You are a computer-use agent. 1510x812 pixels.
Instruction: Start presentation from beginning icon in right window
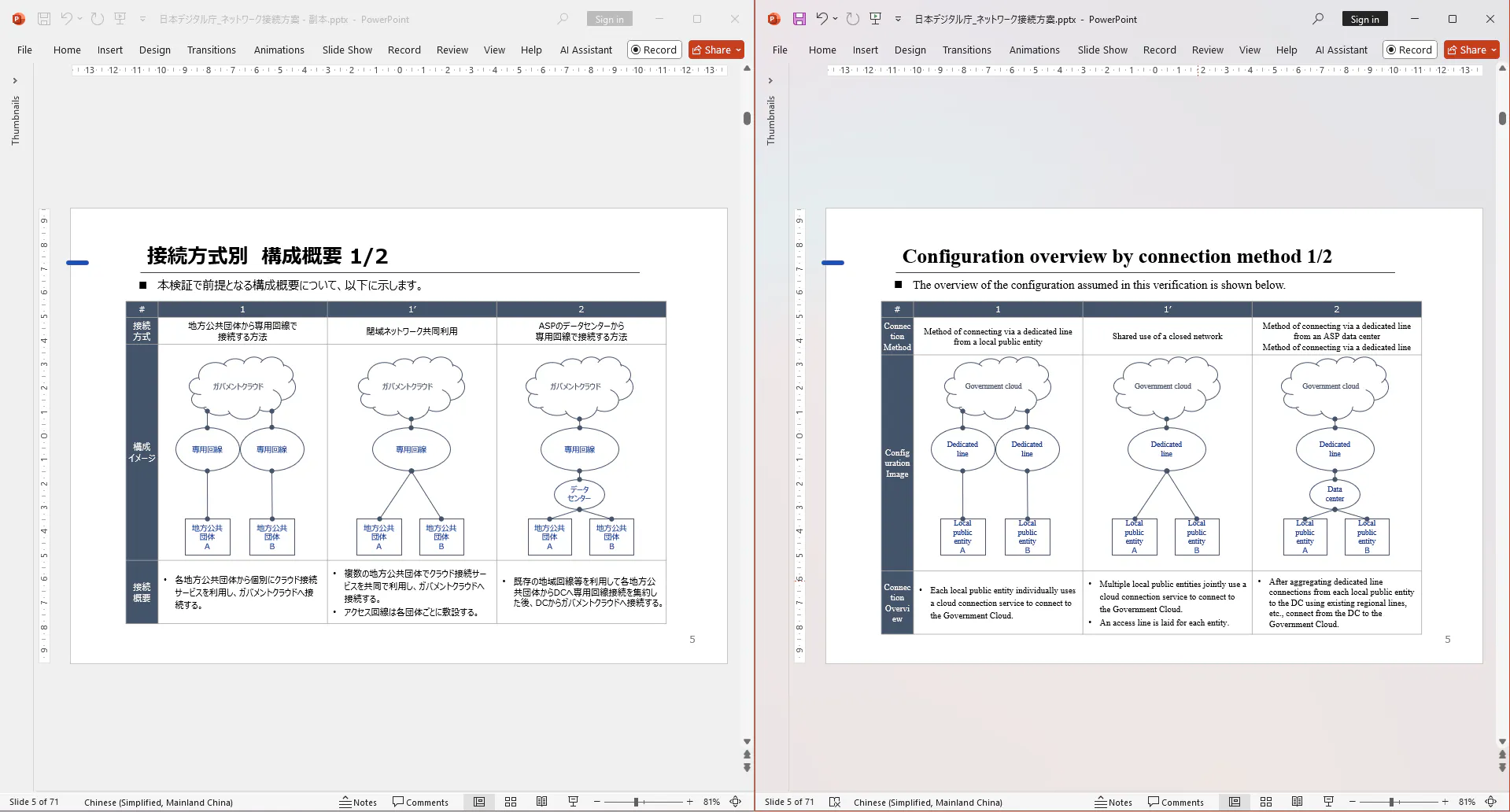click(875, 19)
